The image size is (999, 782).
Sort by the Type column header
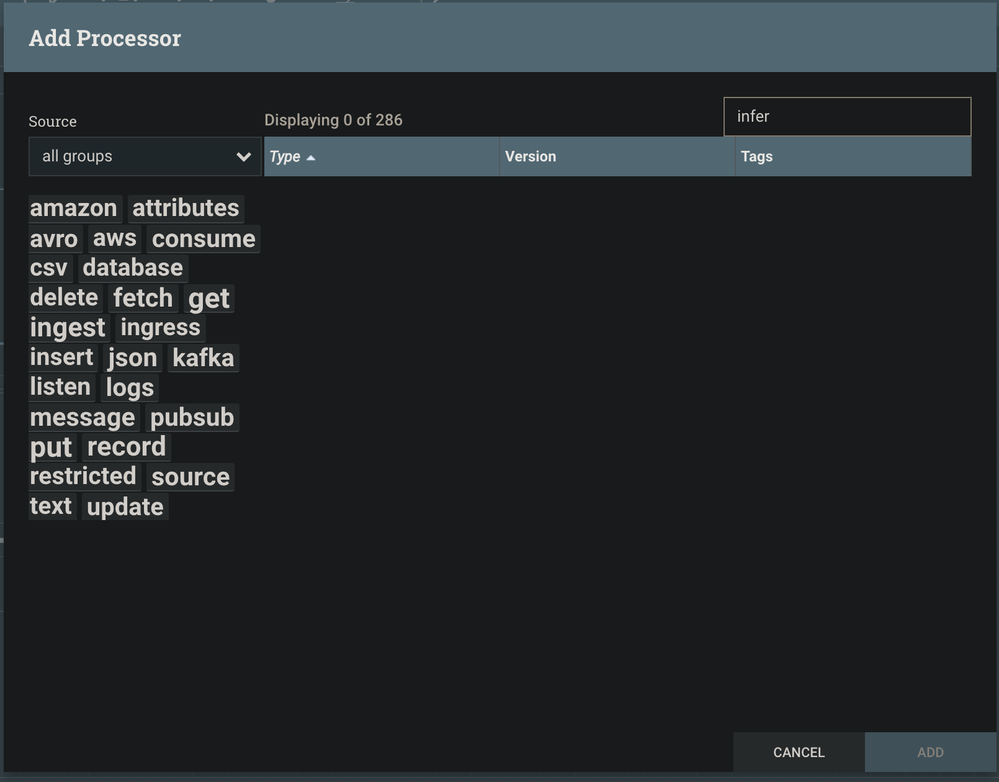point(285,157)
